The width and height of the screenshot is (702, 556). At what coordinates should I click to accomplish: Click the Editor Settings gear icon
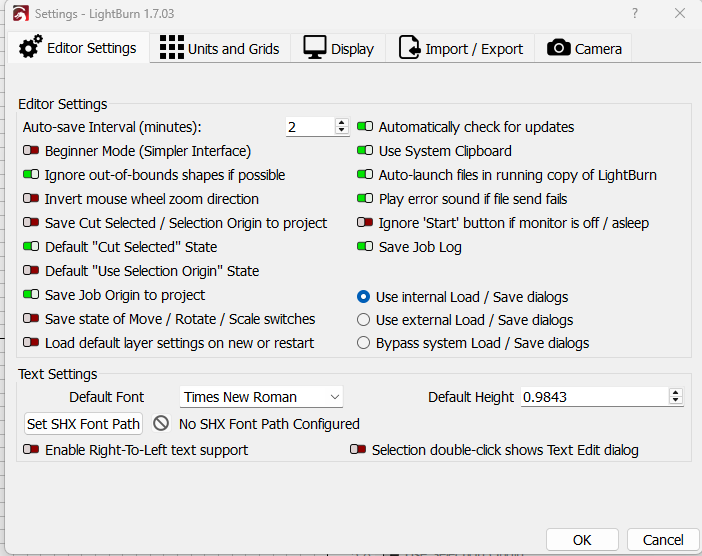pyautogui.click(x=30, y=47)
